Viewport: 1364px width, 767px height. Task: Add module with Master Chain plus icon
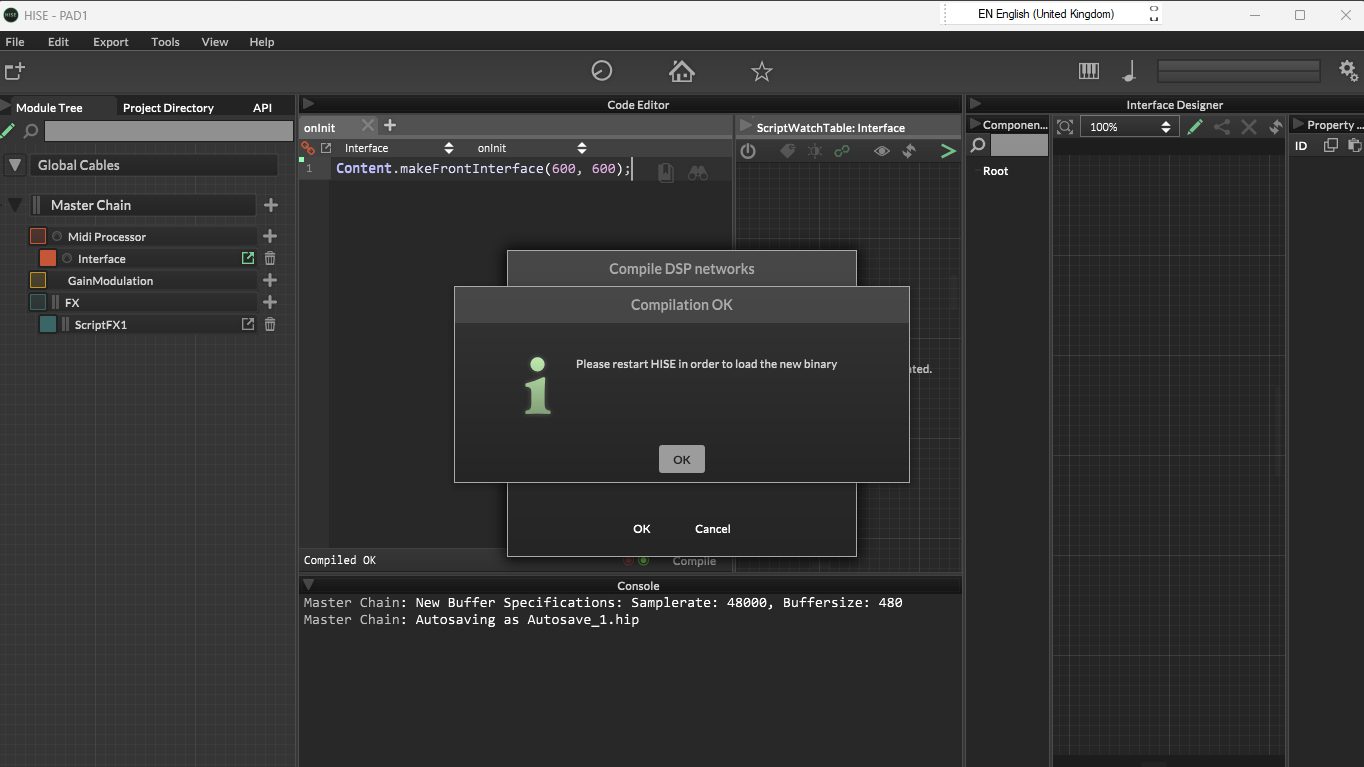(x=270, y=205)
